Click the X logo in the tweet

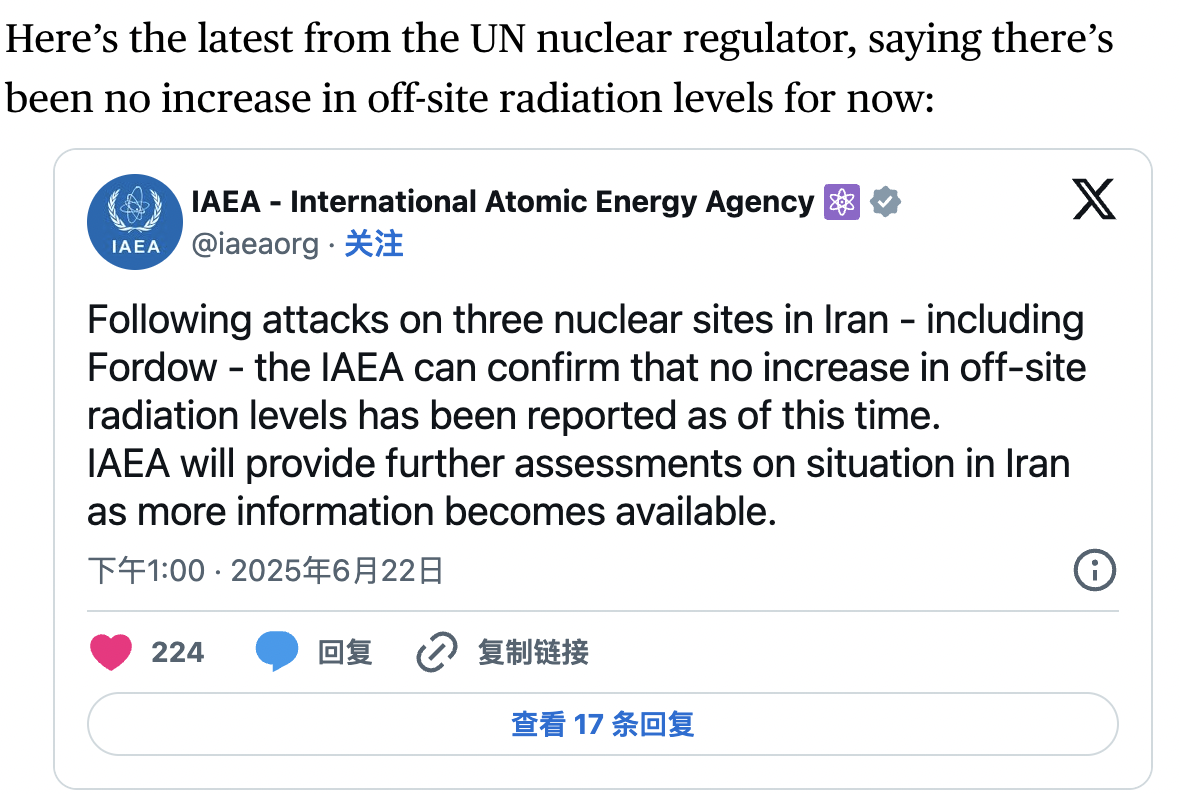point(1093,198)
